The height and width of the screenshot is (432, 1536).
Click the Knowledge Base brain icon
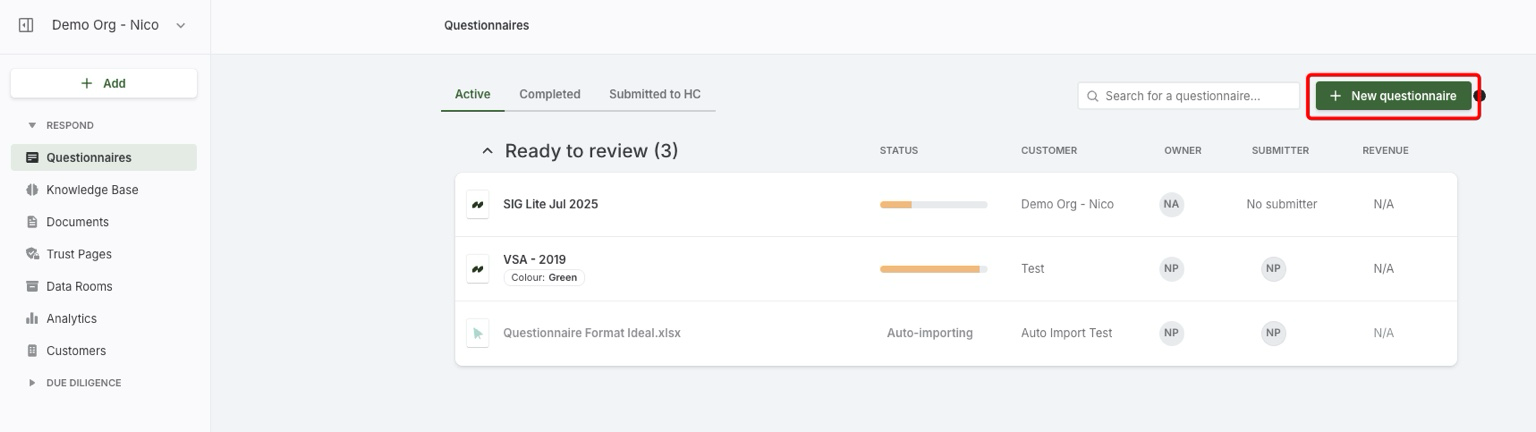[x=32, y=190]
